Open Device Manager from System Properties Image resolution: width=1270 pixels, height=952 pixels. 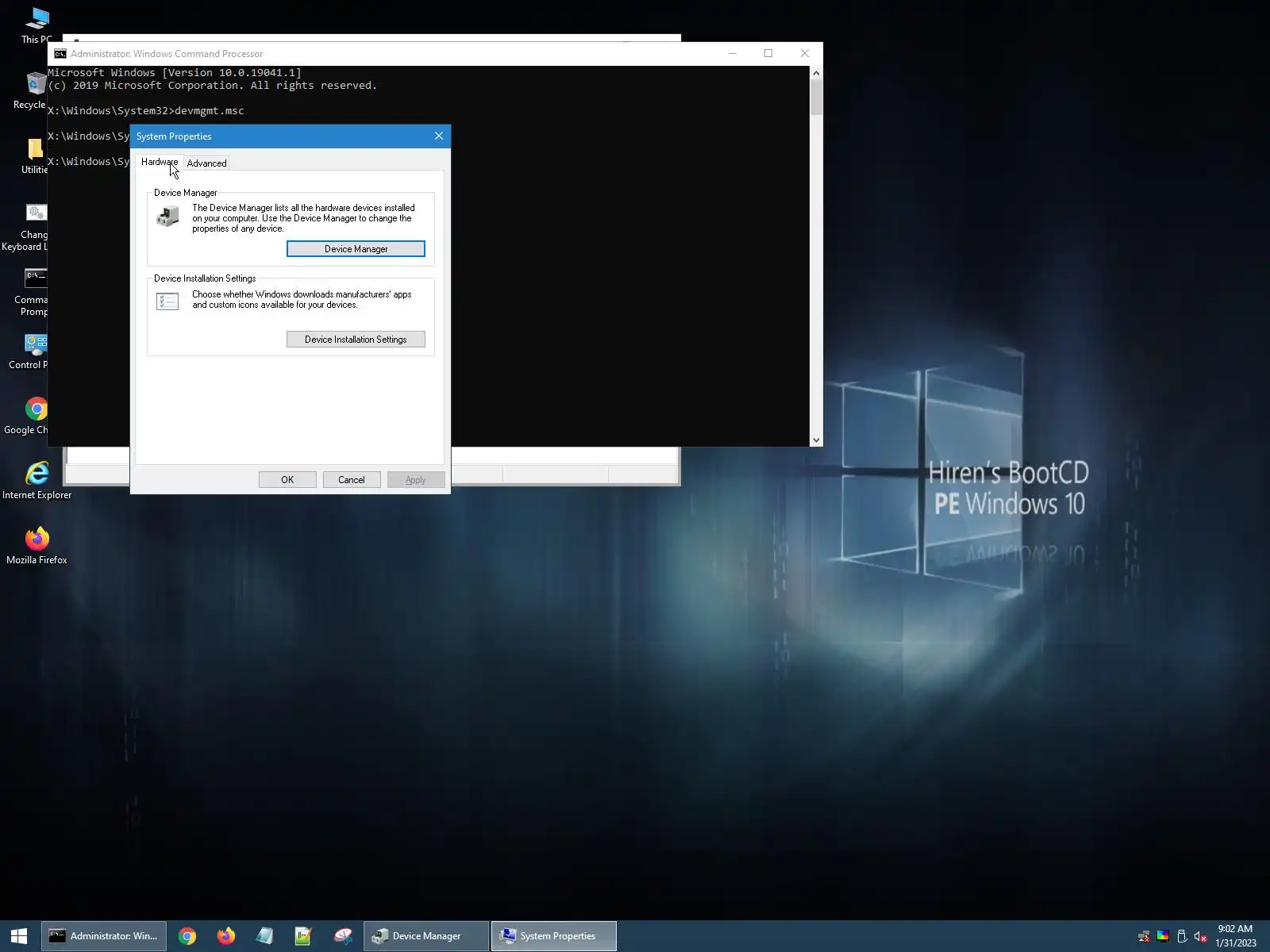pos(356,249)
